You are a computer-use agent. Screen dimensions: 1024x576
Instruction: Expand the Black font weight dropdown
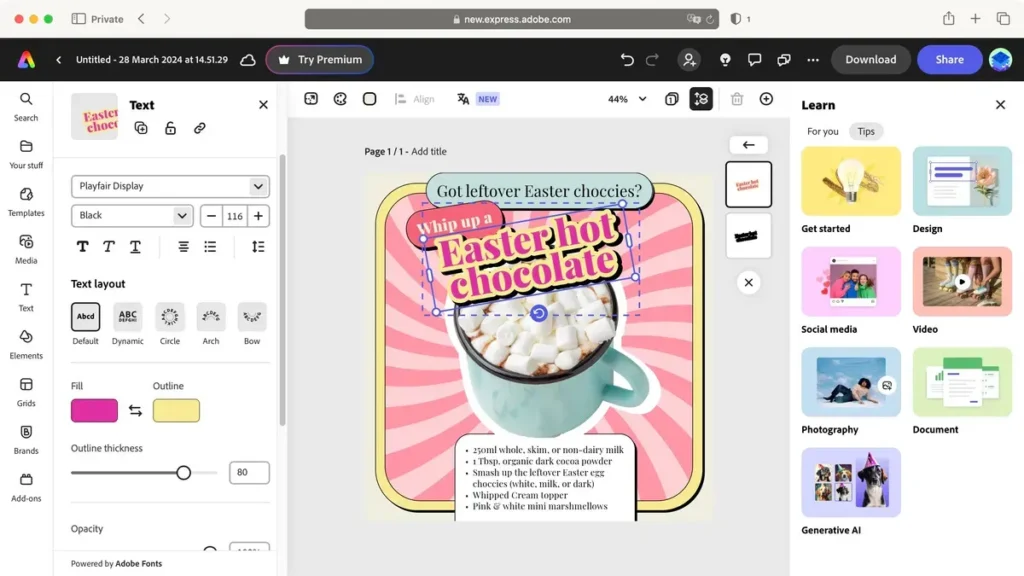pyautogui.click(x=132, y=215)
